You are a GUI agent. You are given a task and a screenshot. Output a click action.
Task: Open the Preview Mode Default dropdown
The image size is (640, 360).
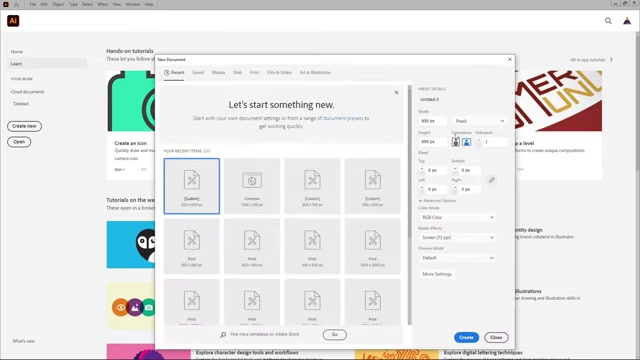(x=457, y=258)
